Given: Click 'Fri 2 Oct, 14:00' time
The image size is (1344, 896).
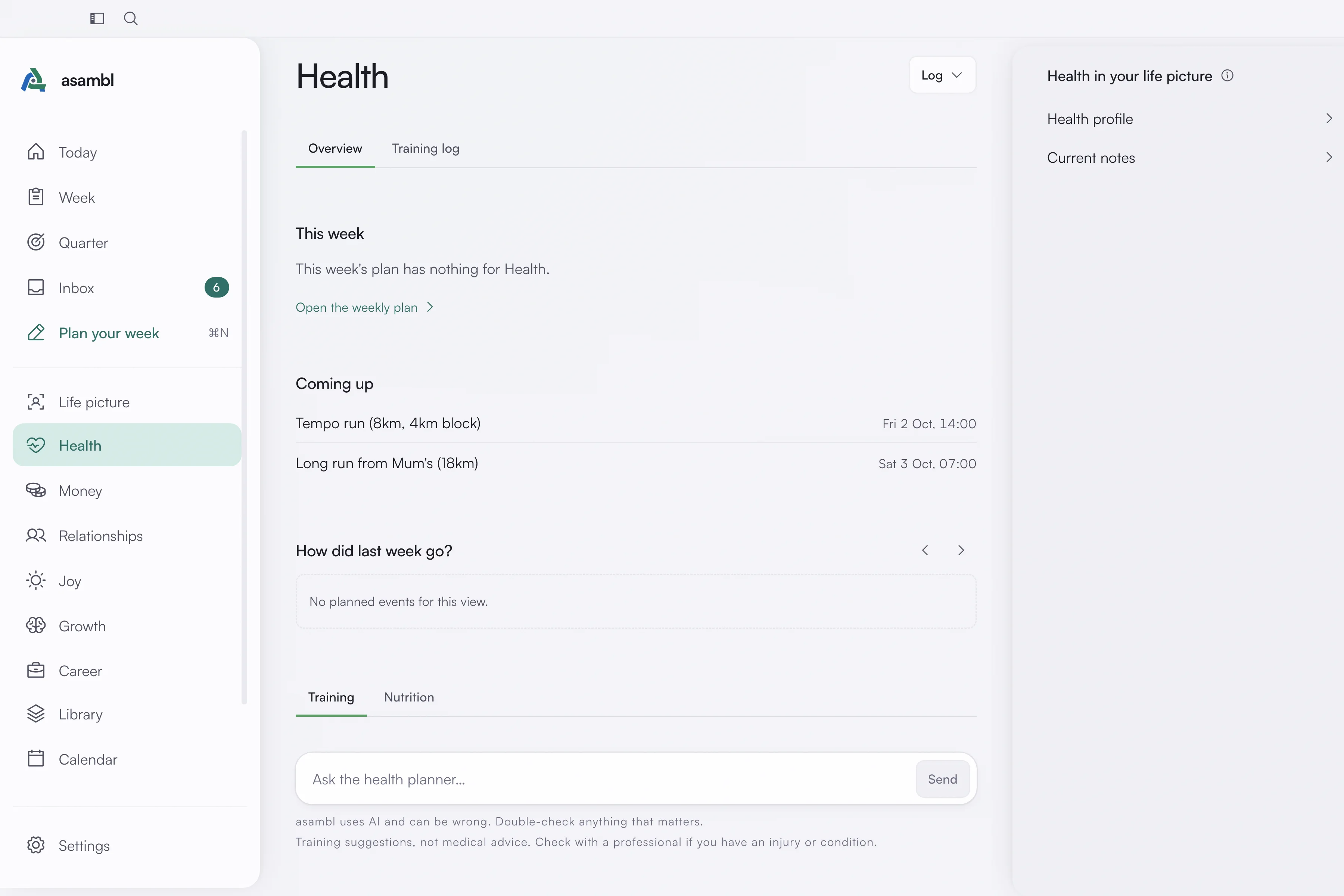Looking at the screenshot, I should click(929, 424).
